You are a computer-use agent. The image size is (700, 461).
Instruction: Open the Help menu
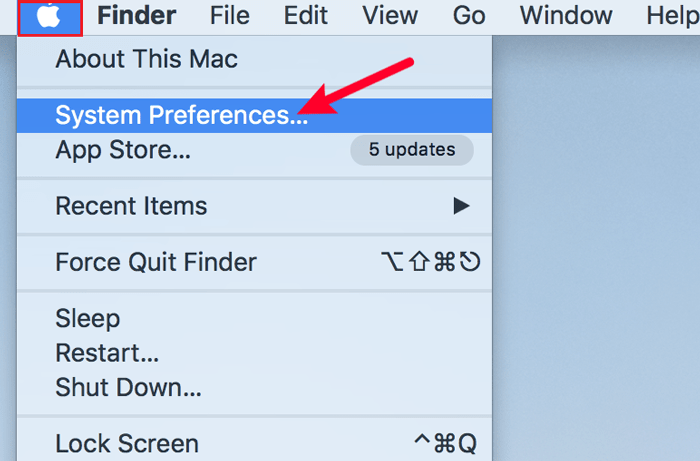(x=673, y=16)
